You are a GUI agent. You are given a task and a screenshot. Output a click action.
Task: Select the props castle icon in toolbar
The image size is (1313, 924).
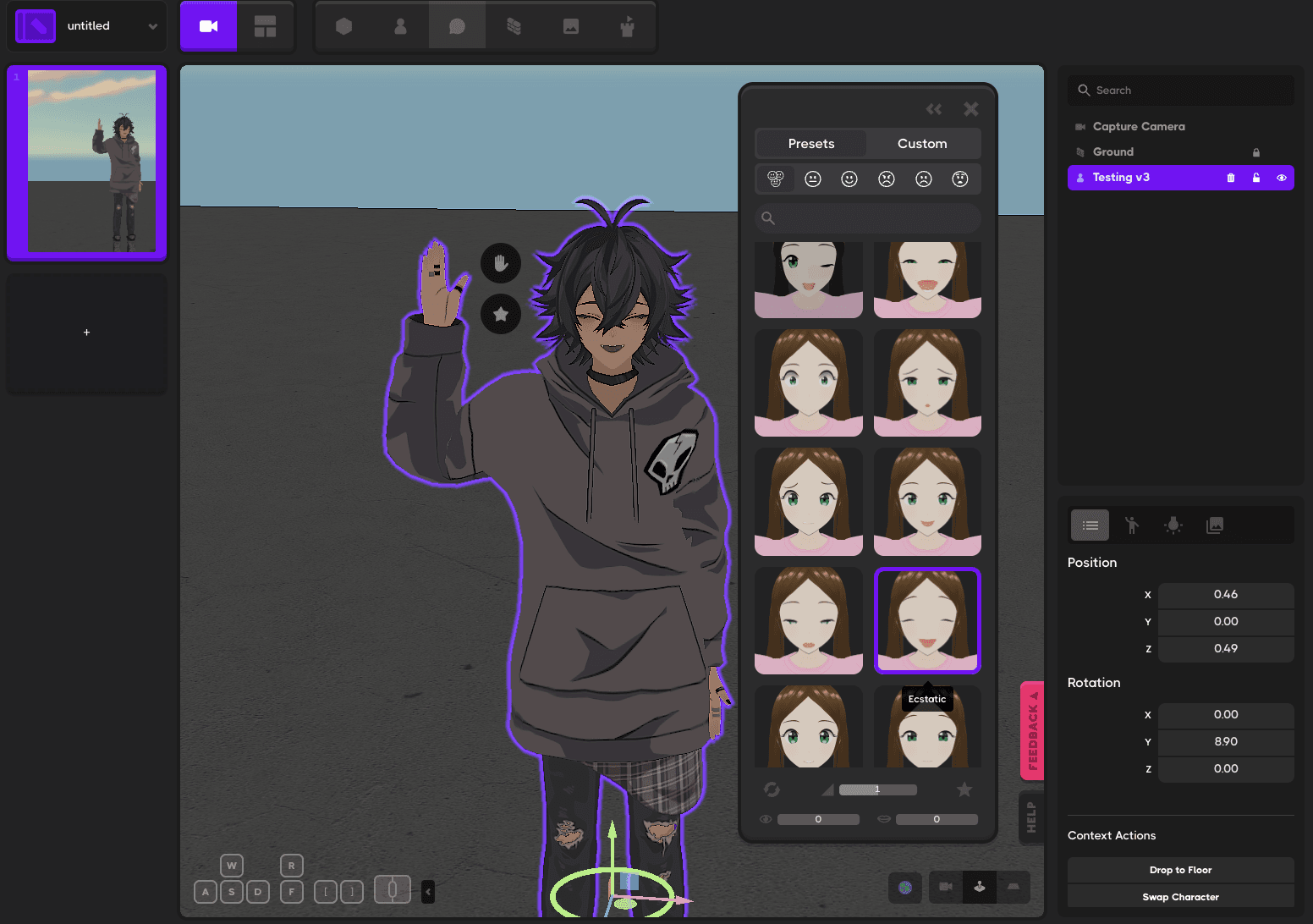627,25
